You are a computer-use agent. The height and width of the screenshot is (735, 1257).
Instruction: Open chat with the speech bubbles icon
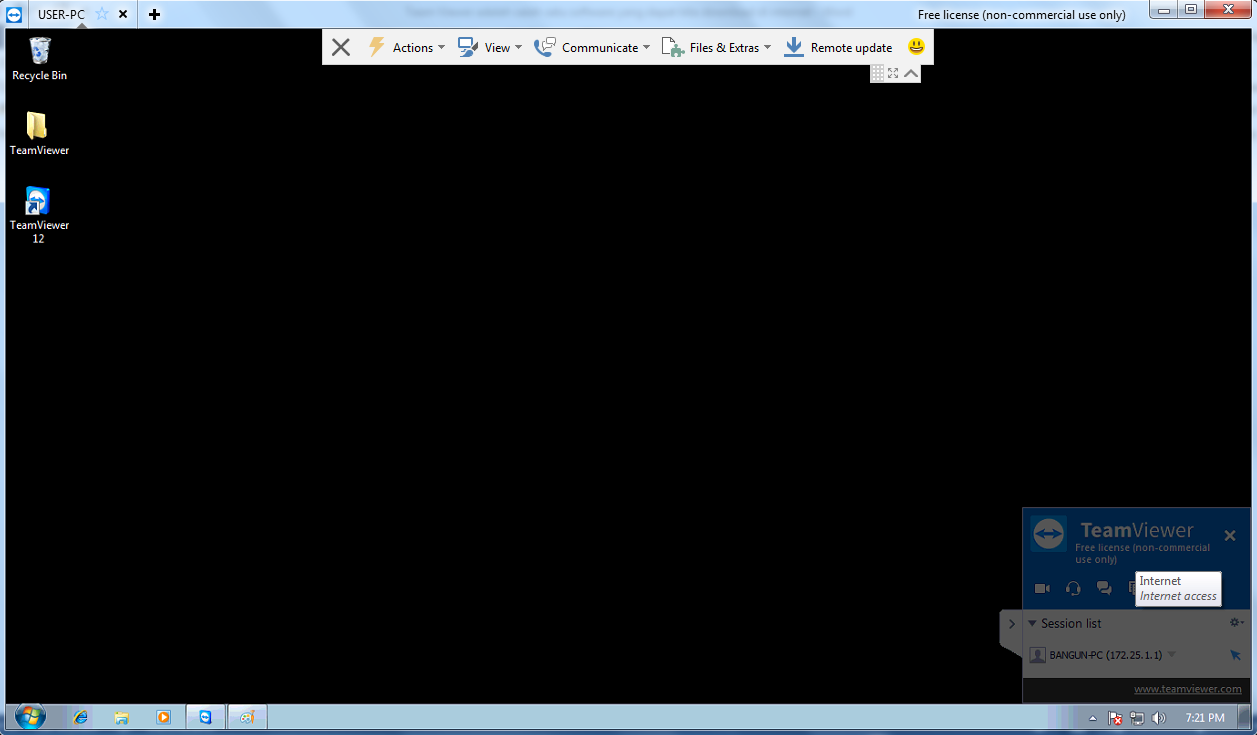[1104, 589]
